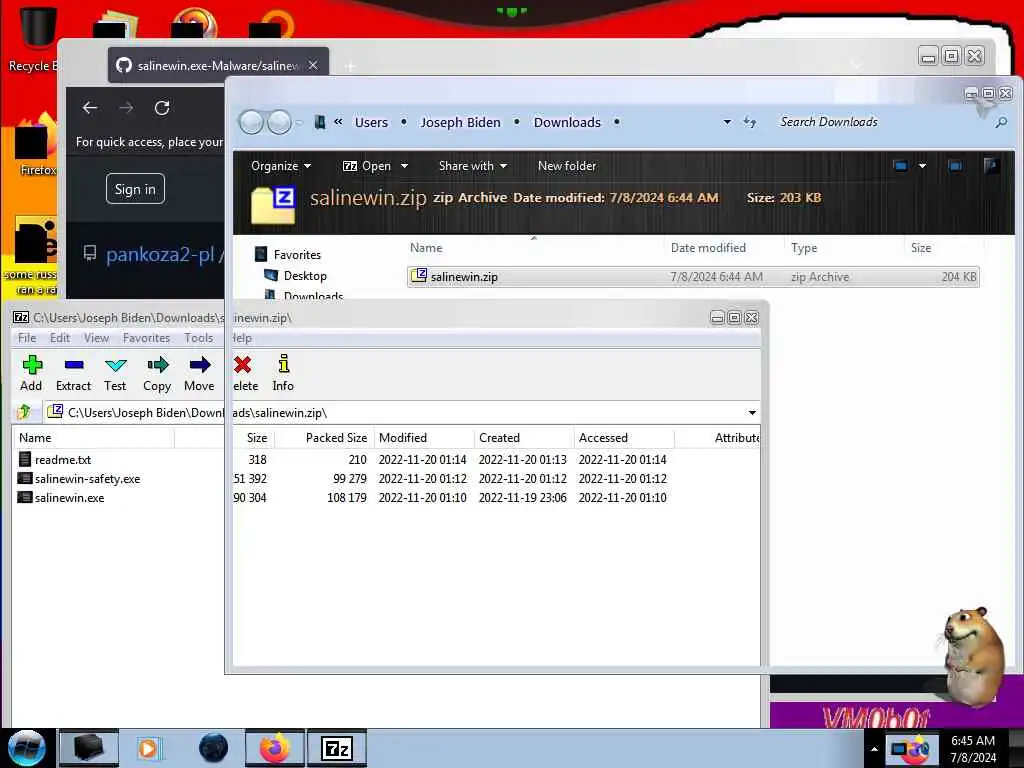1024x768 pixels.
Task: Show hidden system tray icons
Action: coord(874,749)
